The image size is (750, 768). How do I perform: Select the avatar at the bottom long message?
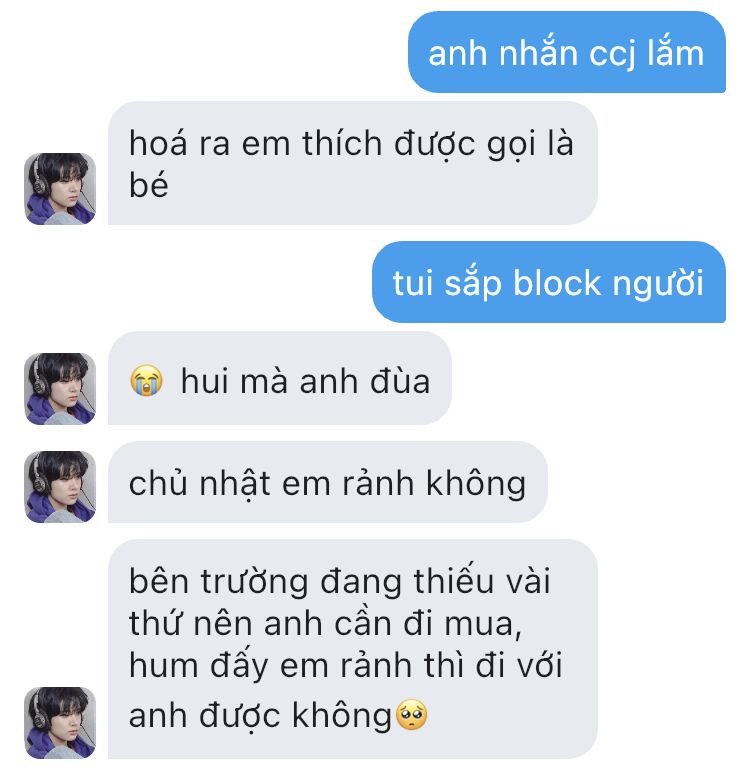tap(60, 722)
